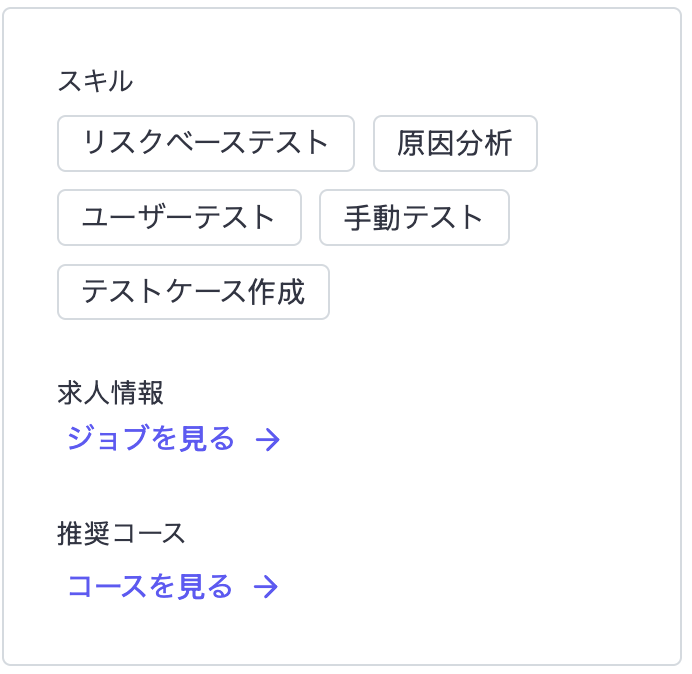Follow the blue link under 推奨コース
Image resolution: width=692 pixels, height=674 pixels.
coord(150,586)
